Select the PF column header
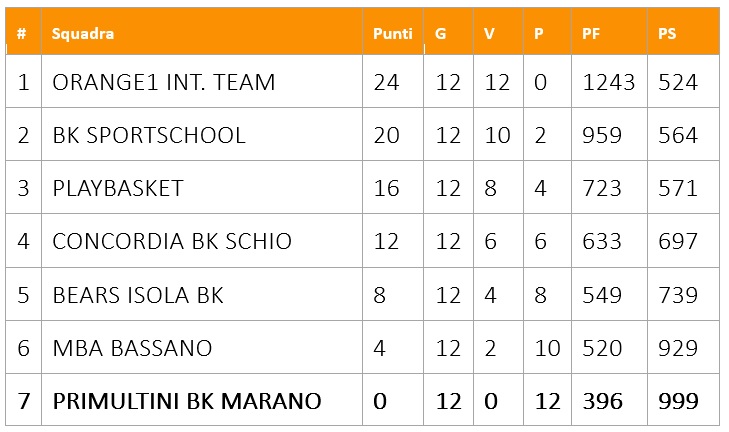The width and height of the screenshot is (729, 432). (591, 33)
